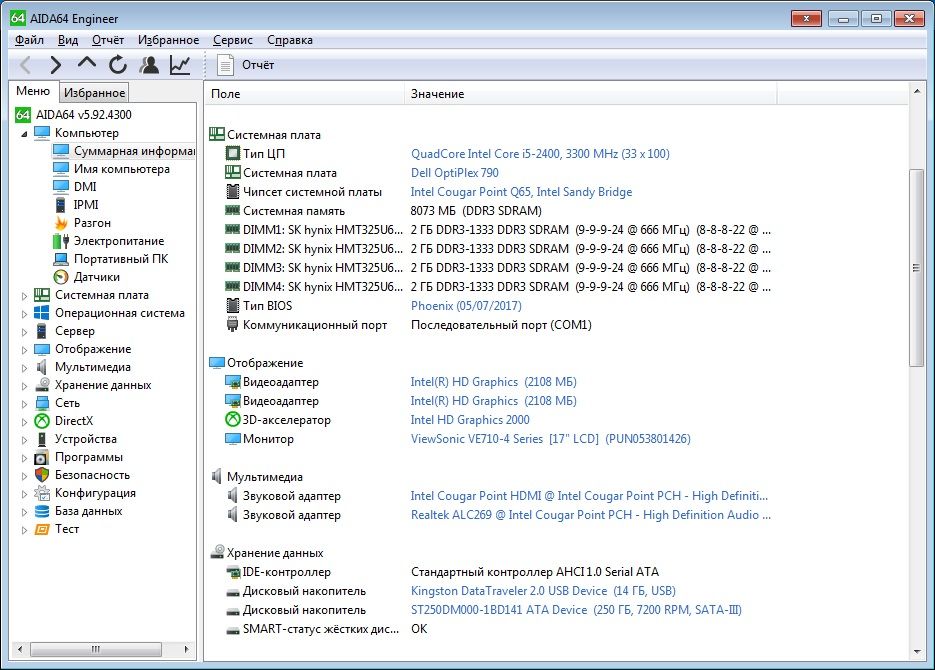The width and height of the screenshot is (935, 670).
Task: Select the Электропитание battery icon
Action: click(61, 241)
